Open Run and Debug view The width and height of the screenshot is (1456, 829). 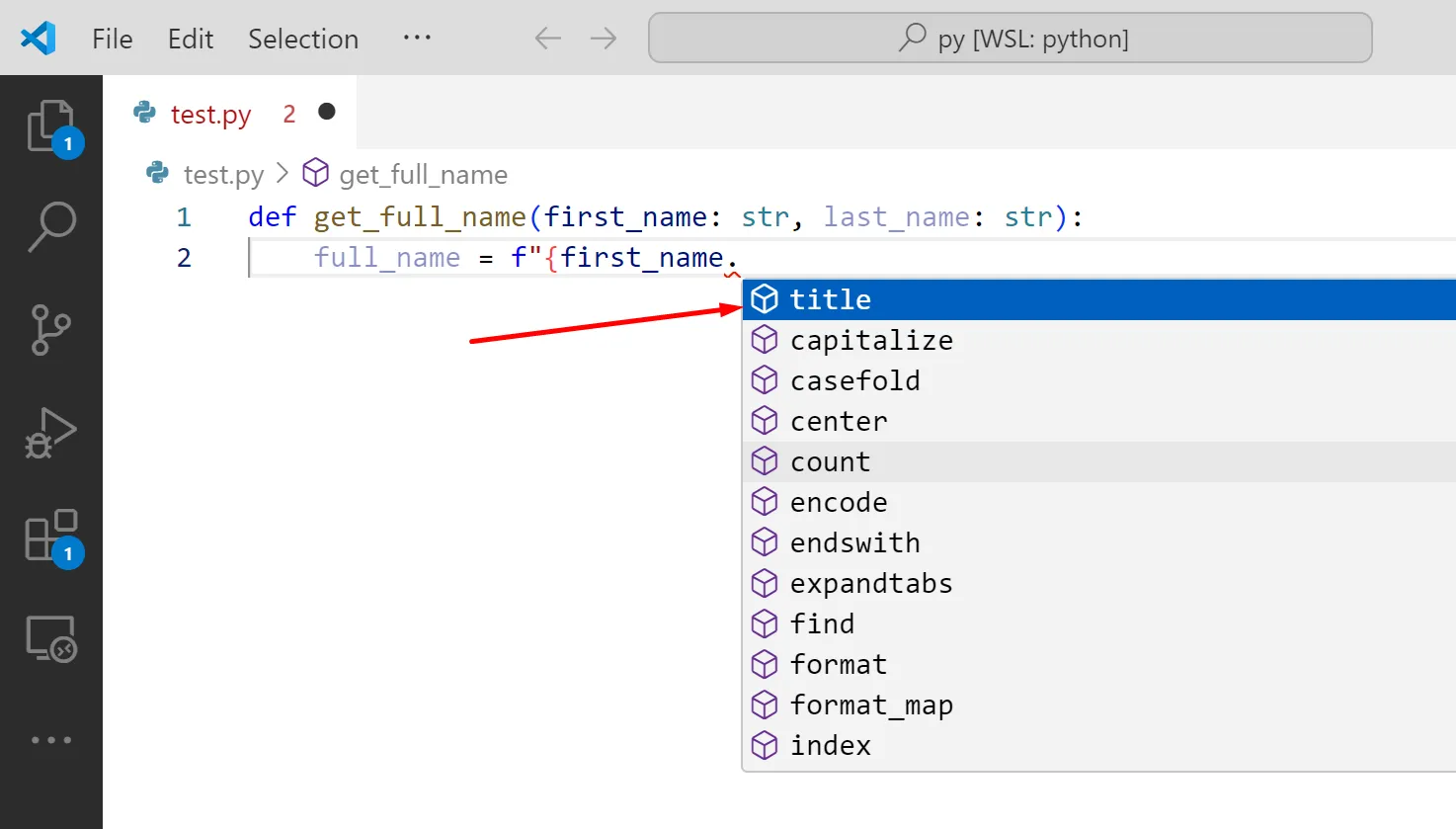point(51,433)
